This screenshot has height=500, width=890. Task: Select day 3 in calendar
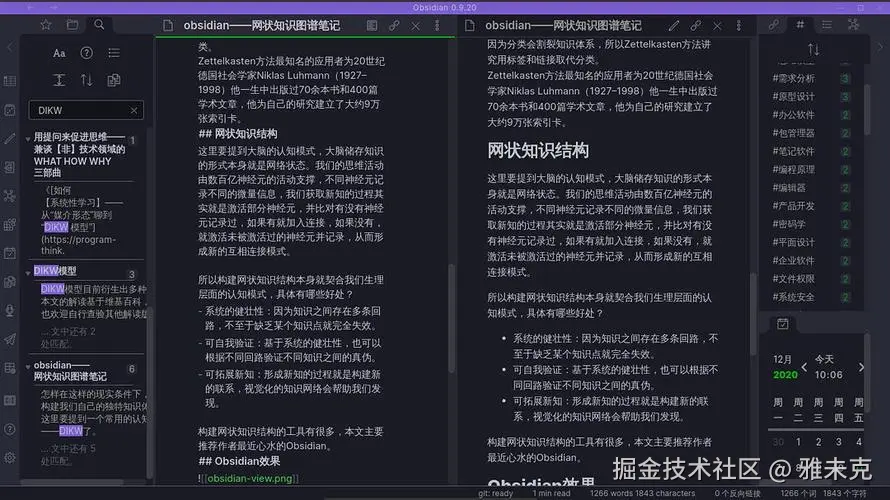tap(838, 442)
